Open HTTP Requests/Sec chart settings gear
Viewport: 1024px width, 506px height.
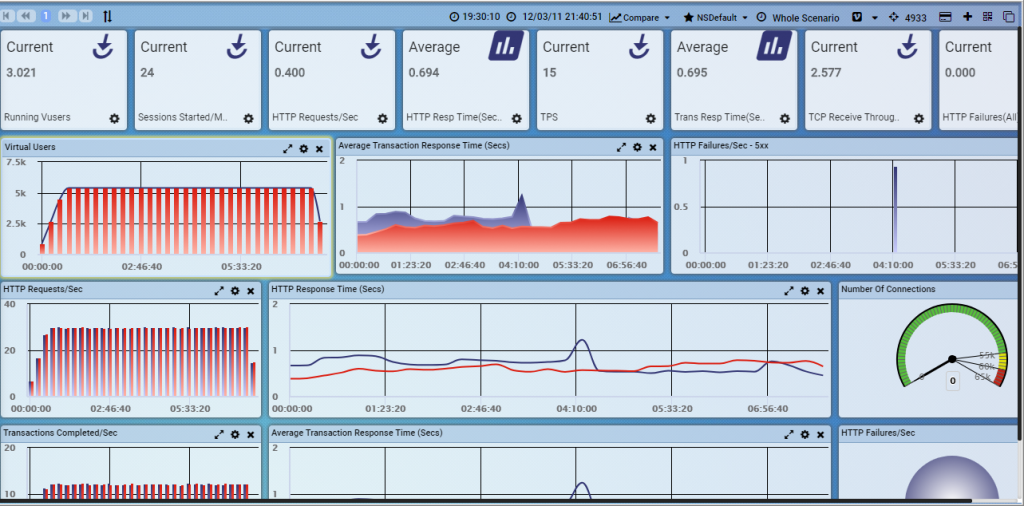[x=235, y=291]
